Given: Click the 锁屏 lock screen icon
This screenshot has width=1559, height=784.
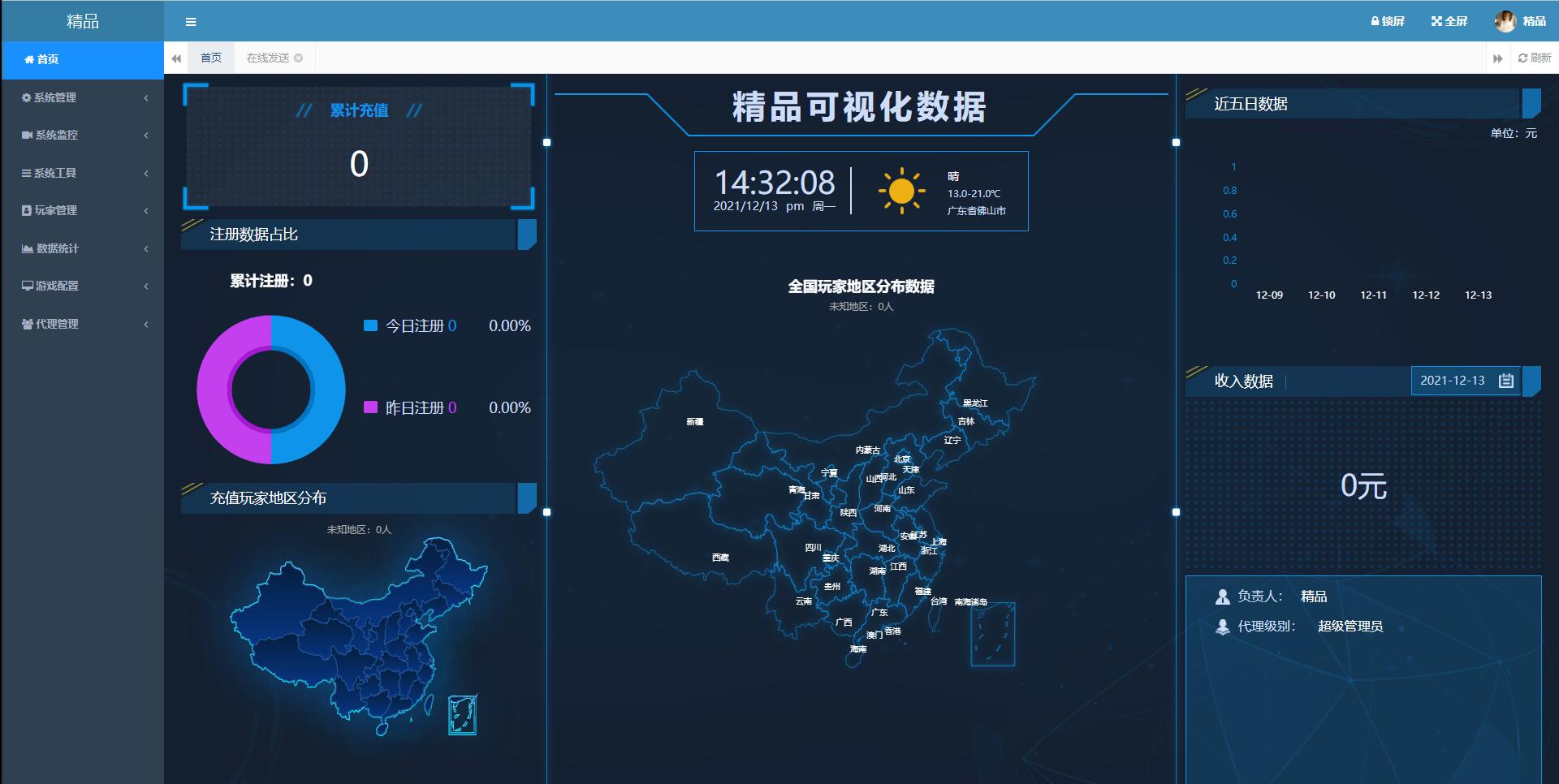Looking at the screenshot, I should coord(1374,21).
